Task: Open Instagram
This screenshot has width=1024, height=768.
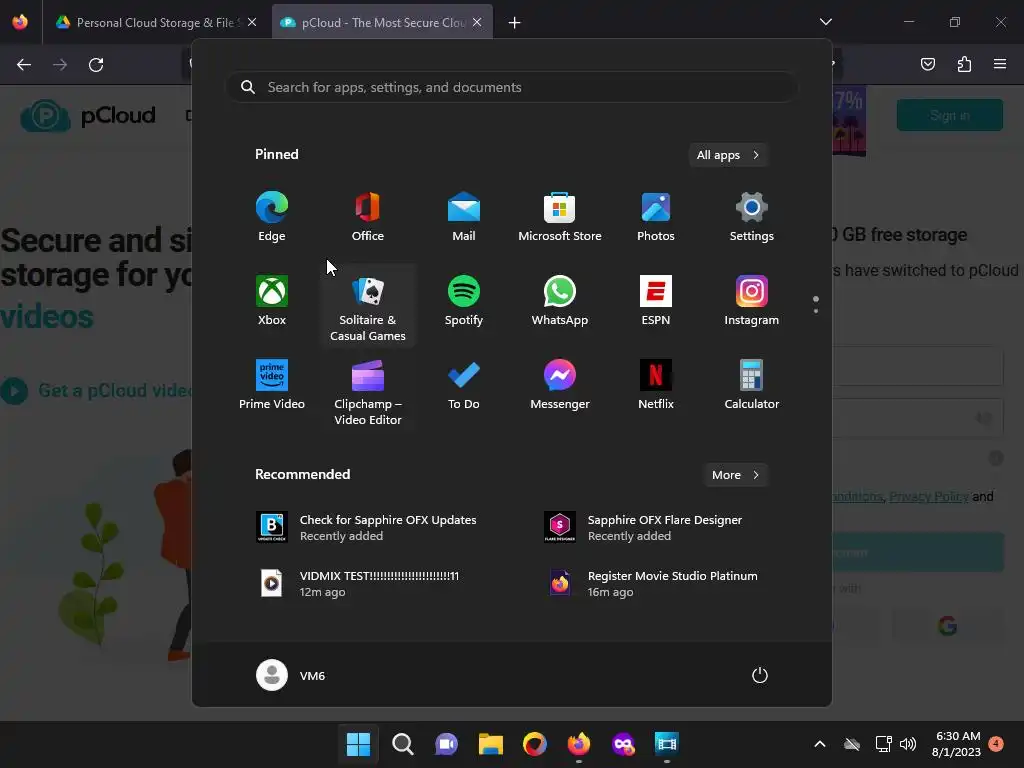Action: pos(752,301)
